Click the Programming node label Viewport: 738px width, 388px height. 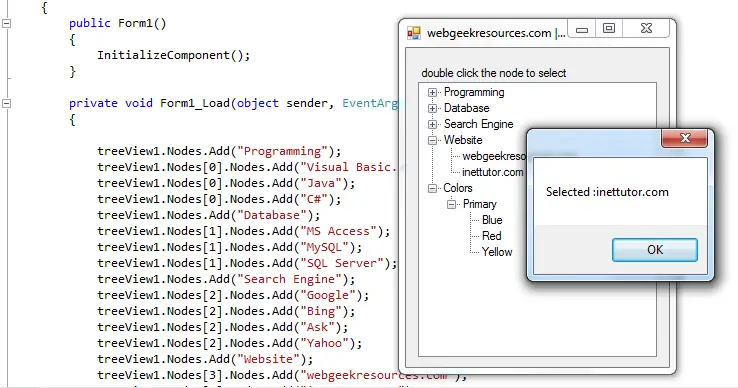(474, 92)
